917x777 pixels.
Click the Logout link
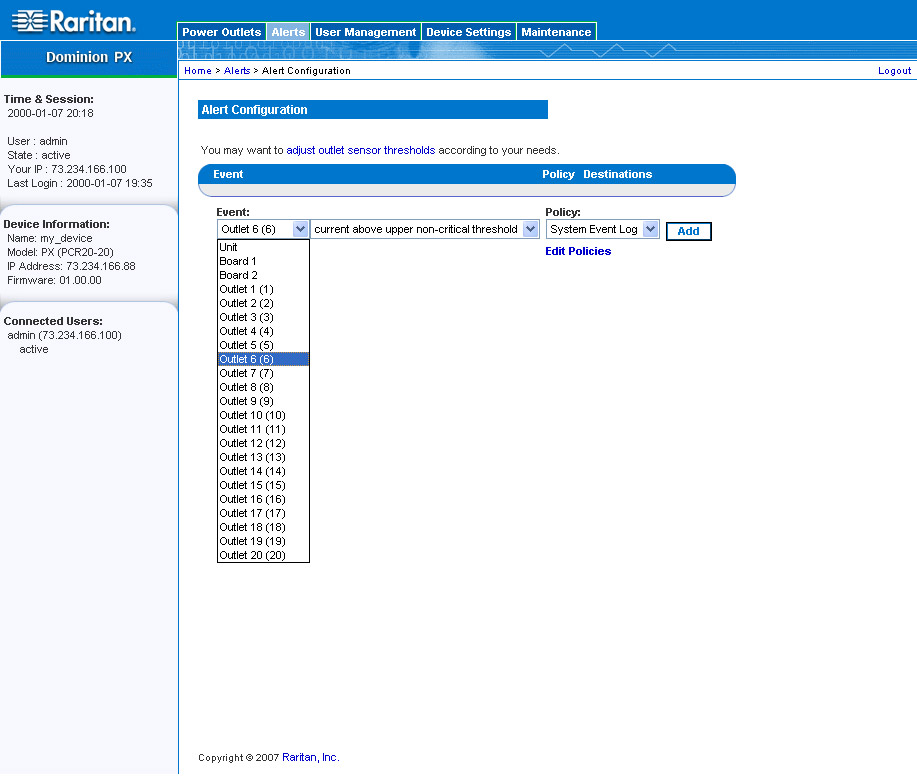894,71
